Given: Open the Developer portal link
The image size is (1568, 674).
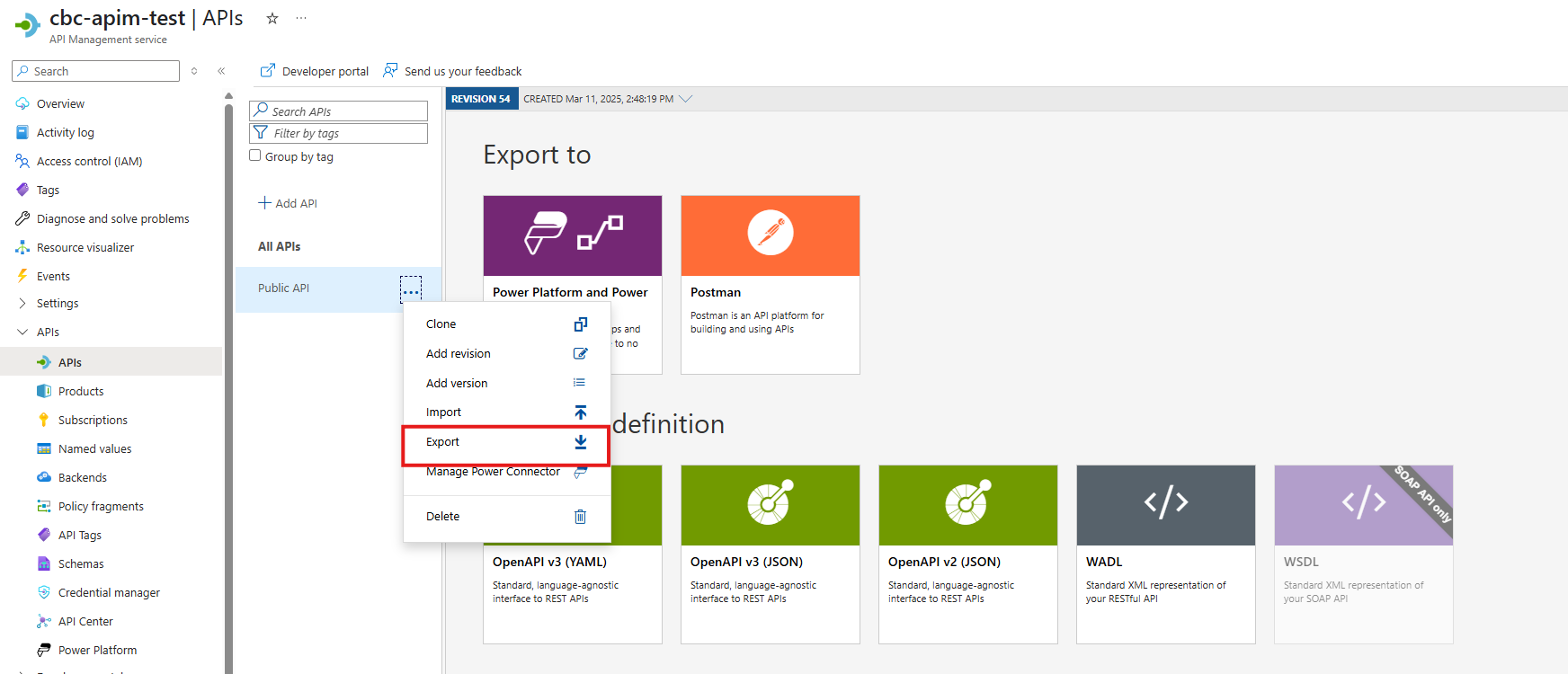Looking at the screenshot, I should coord(315,71).
